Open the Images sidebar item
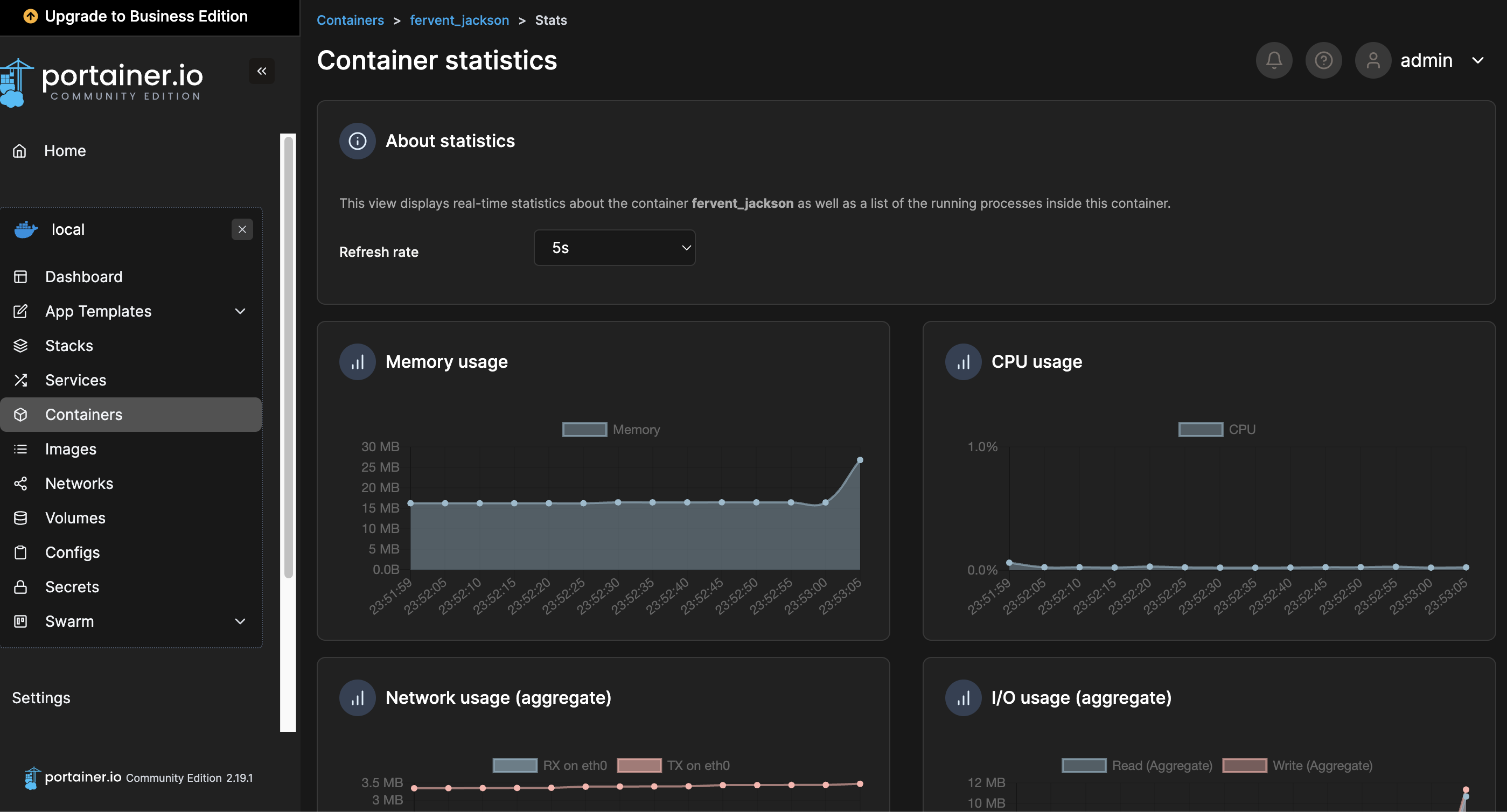 [x=70, y=449]
